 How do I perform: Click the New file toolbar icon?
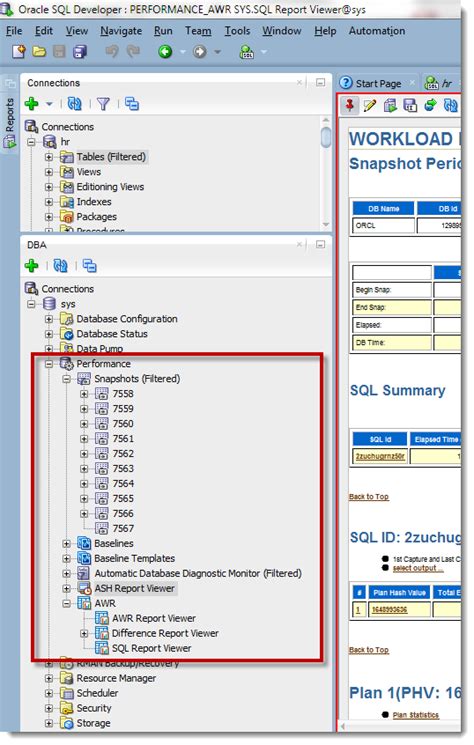(19, 51)
